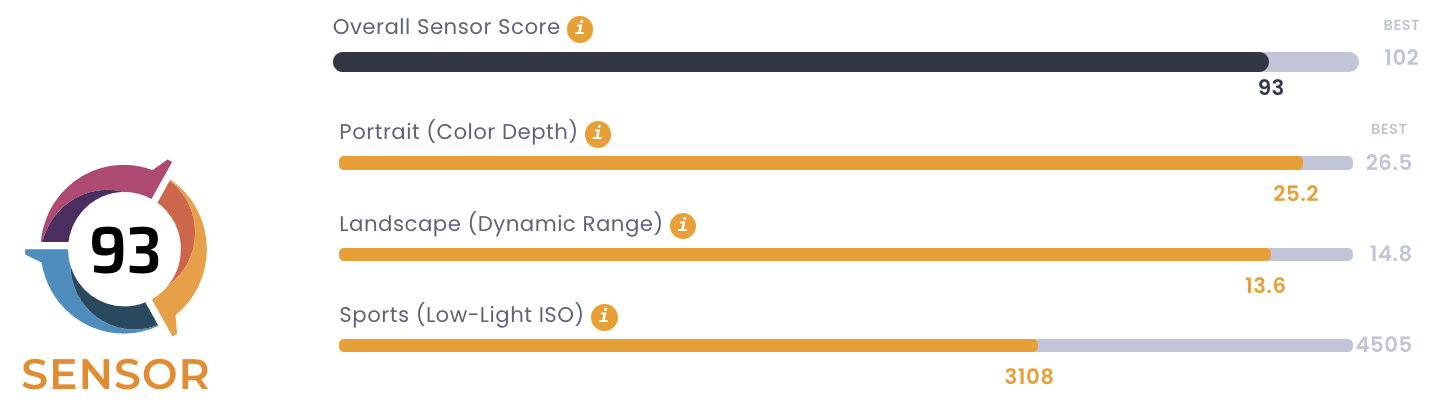1446x404 pixels.
Task: Click the best low-light ISO value 4505
Action: click(1383, 346)
